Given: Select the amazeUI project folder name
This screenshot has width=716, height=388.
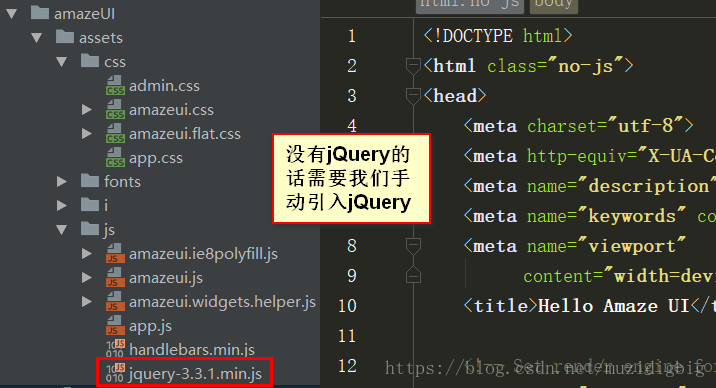Looking at the screenshot, I should (x=84, y=14).
